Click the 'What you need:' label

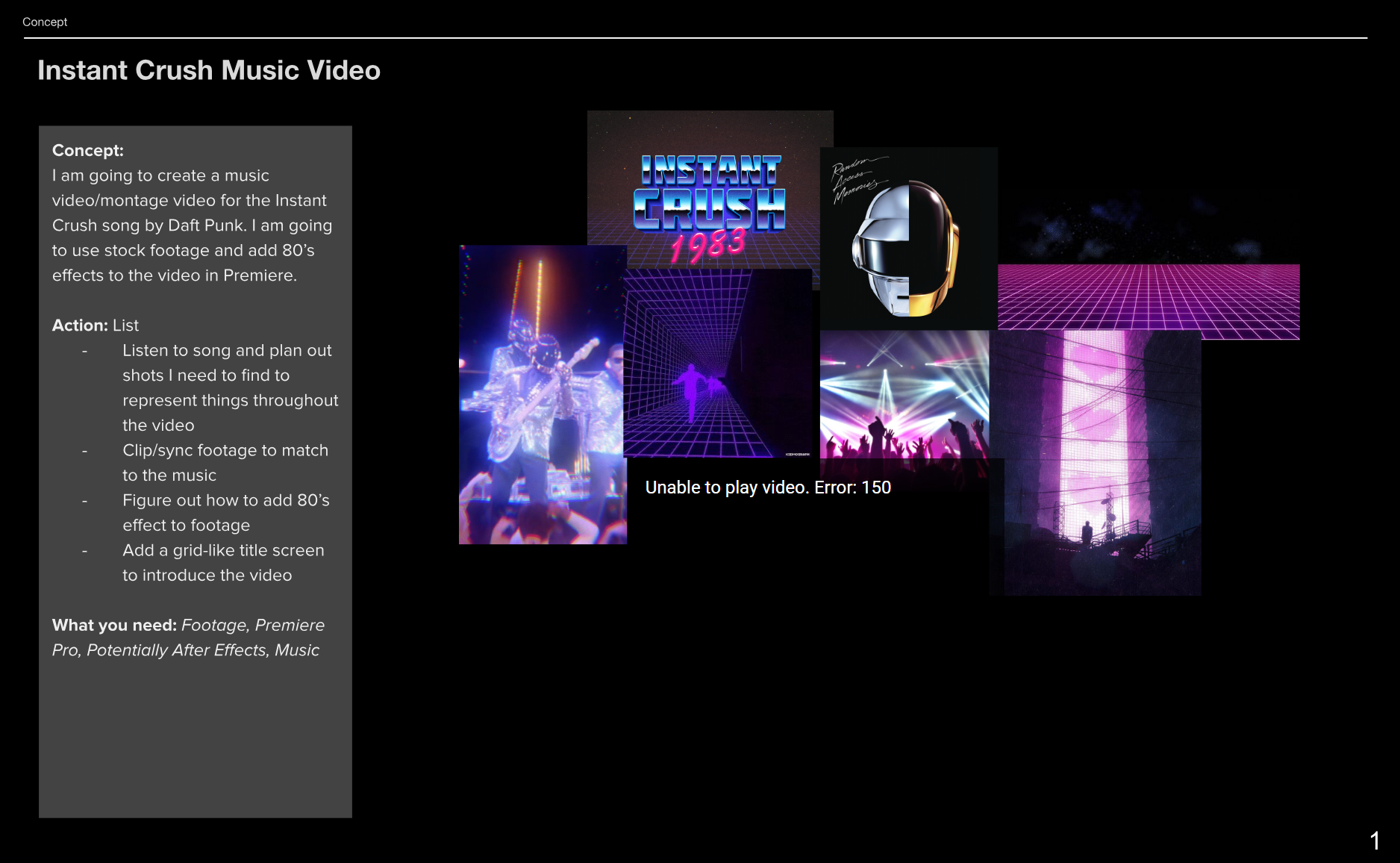114,625
